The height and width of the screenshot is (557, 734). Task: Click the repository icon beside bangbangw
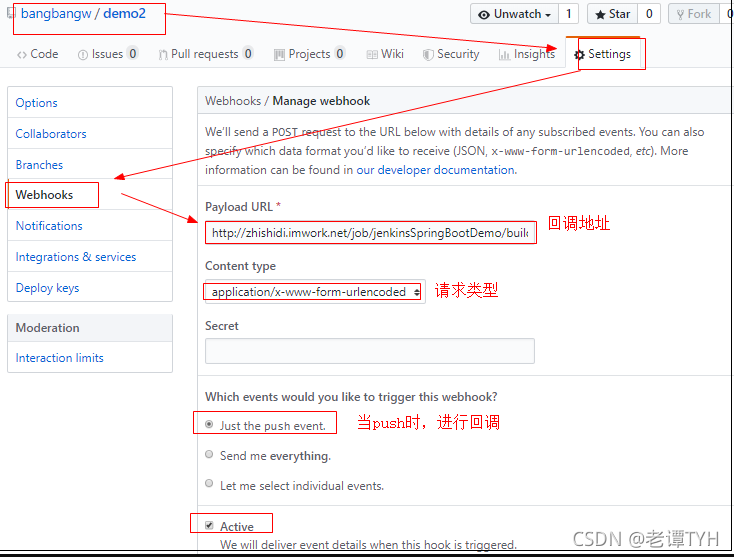pos(11,13)
